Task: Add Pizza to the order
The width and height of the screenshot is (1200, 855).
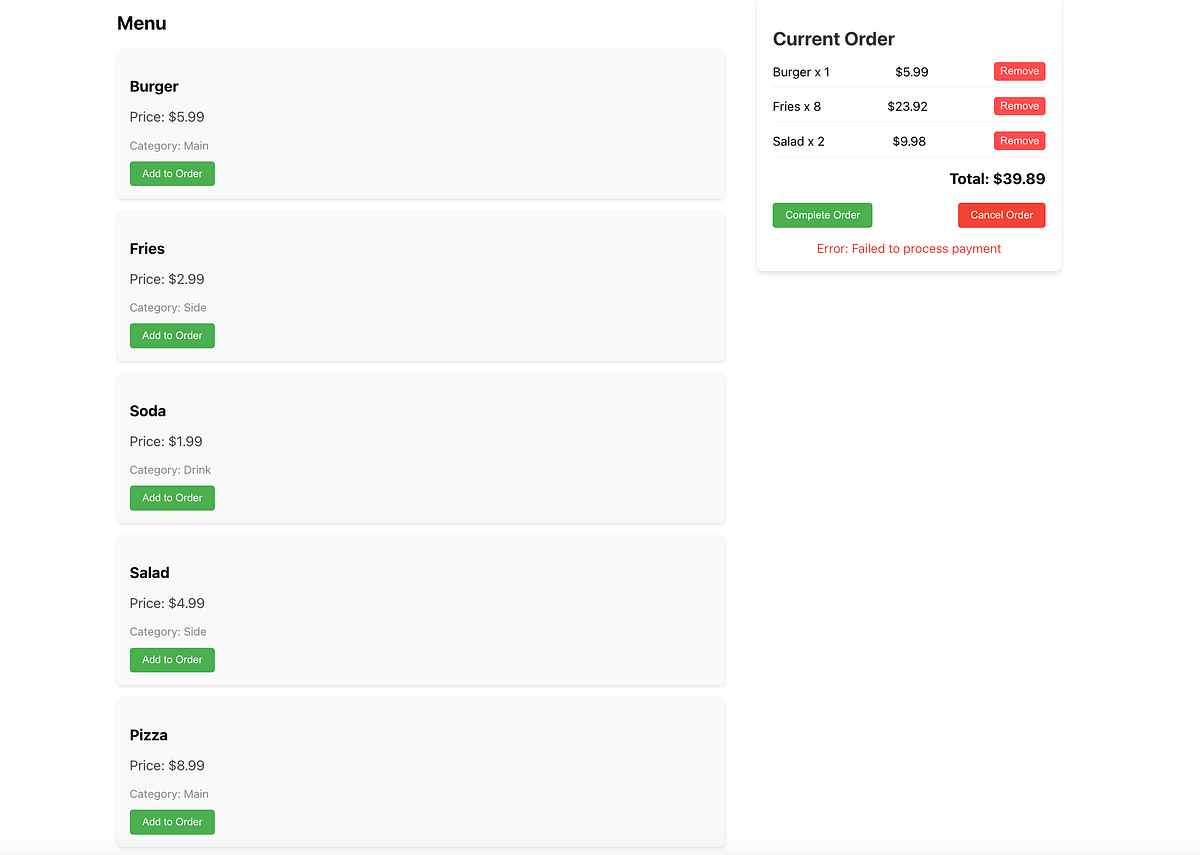Action: click(171, 821)
